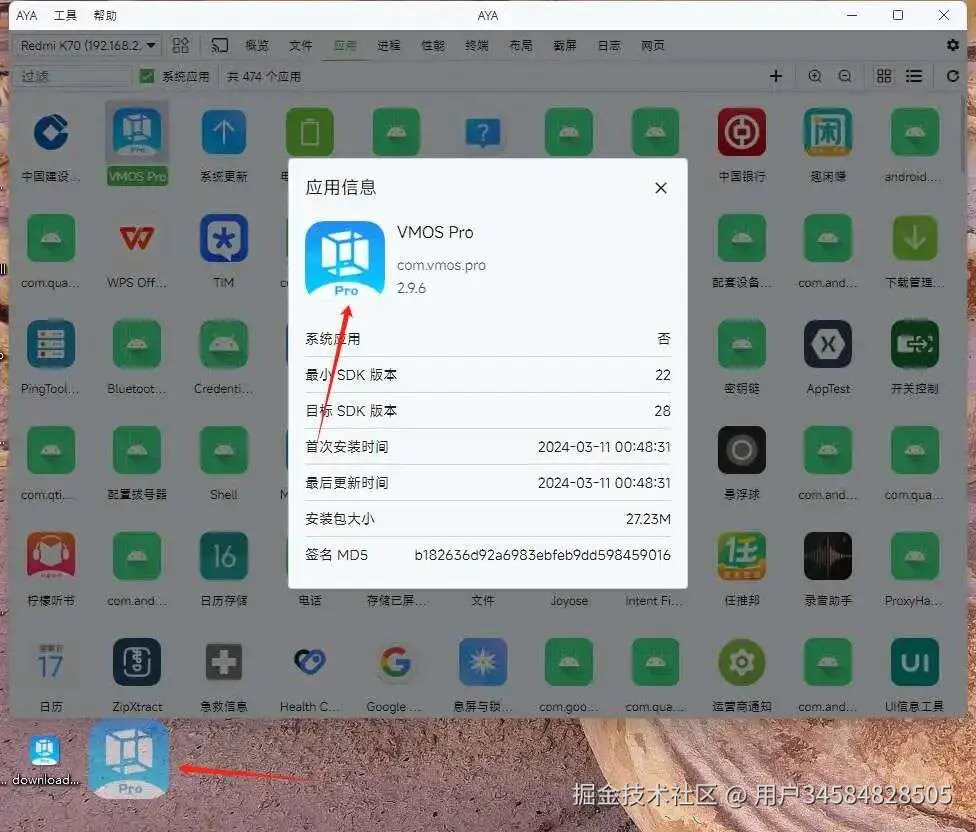Viewport: 976px width, 832px height.
Task: Click the device manager grid icon
Action: tap(181, 45)
